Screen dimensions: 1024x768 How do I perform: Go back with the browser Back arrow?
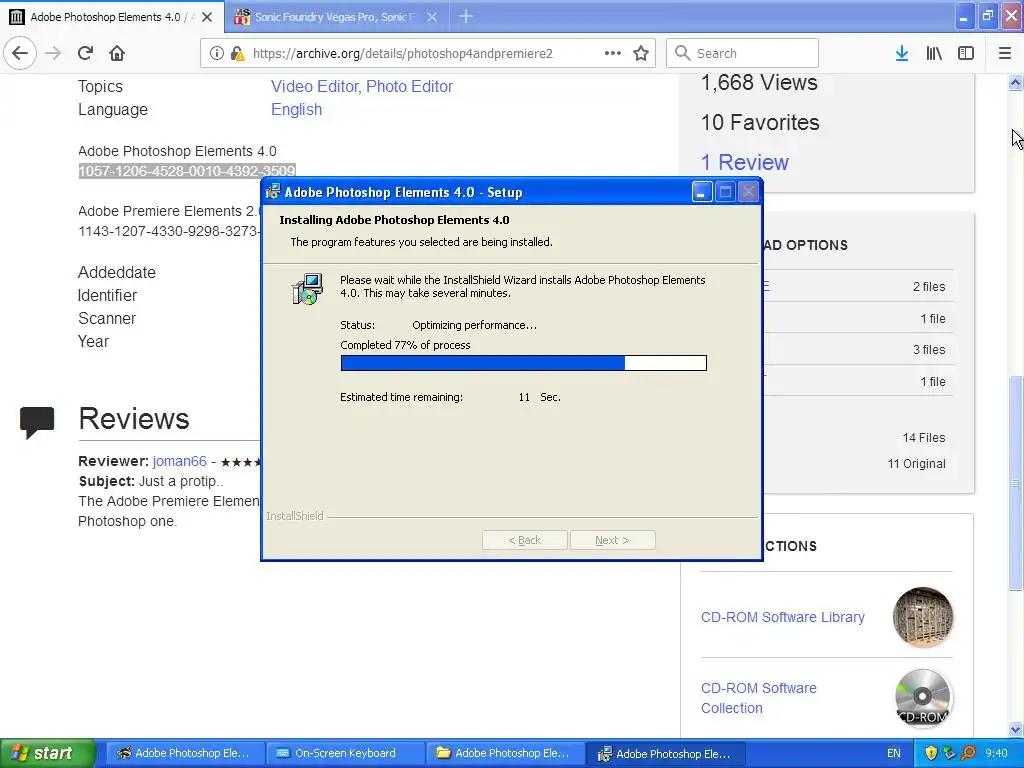(x=20, y=53)
